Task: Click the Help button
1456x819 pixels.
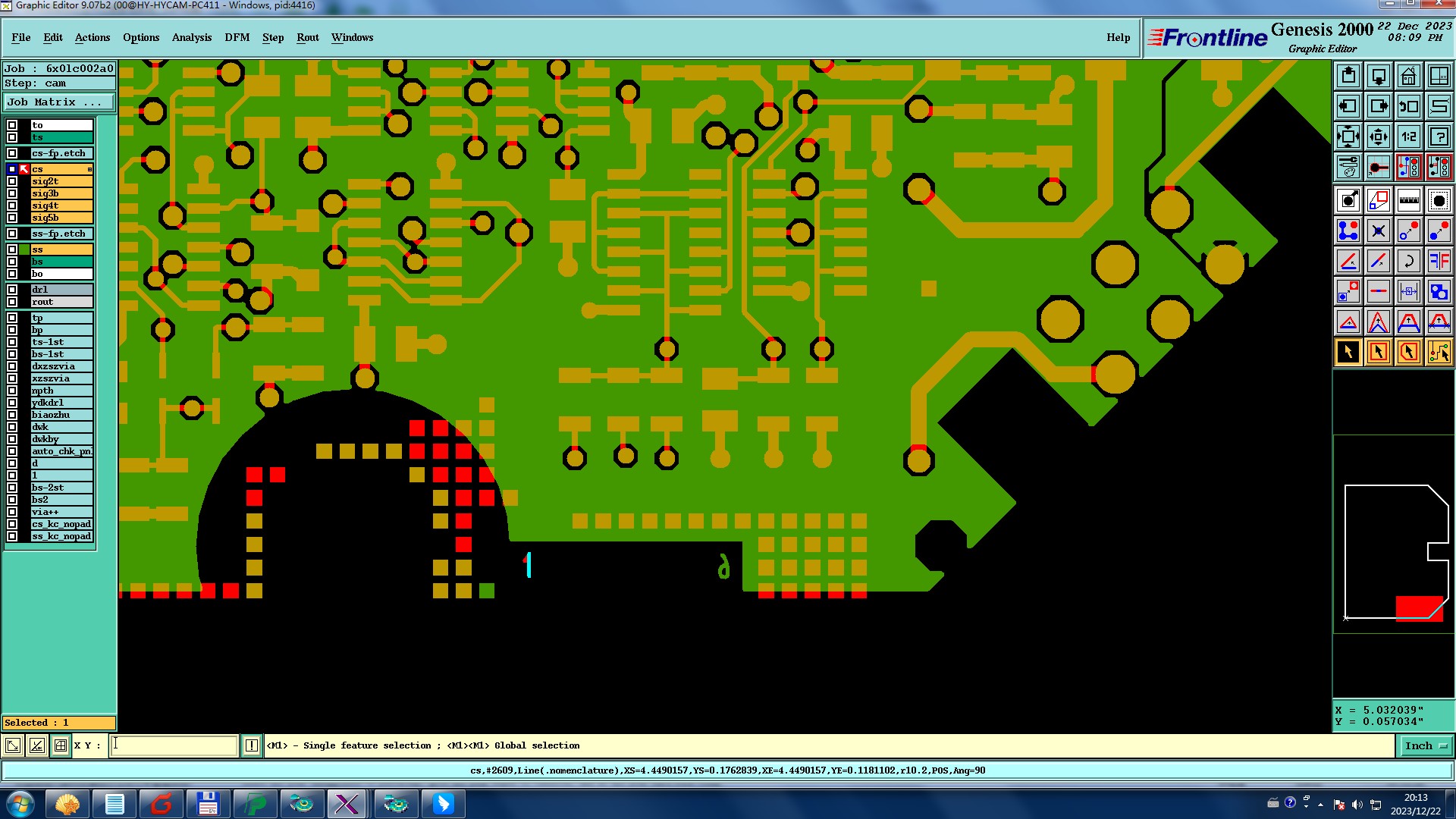Action: 1118,37
